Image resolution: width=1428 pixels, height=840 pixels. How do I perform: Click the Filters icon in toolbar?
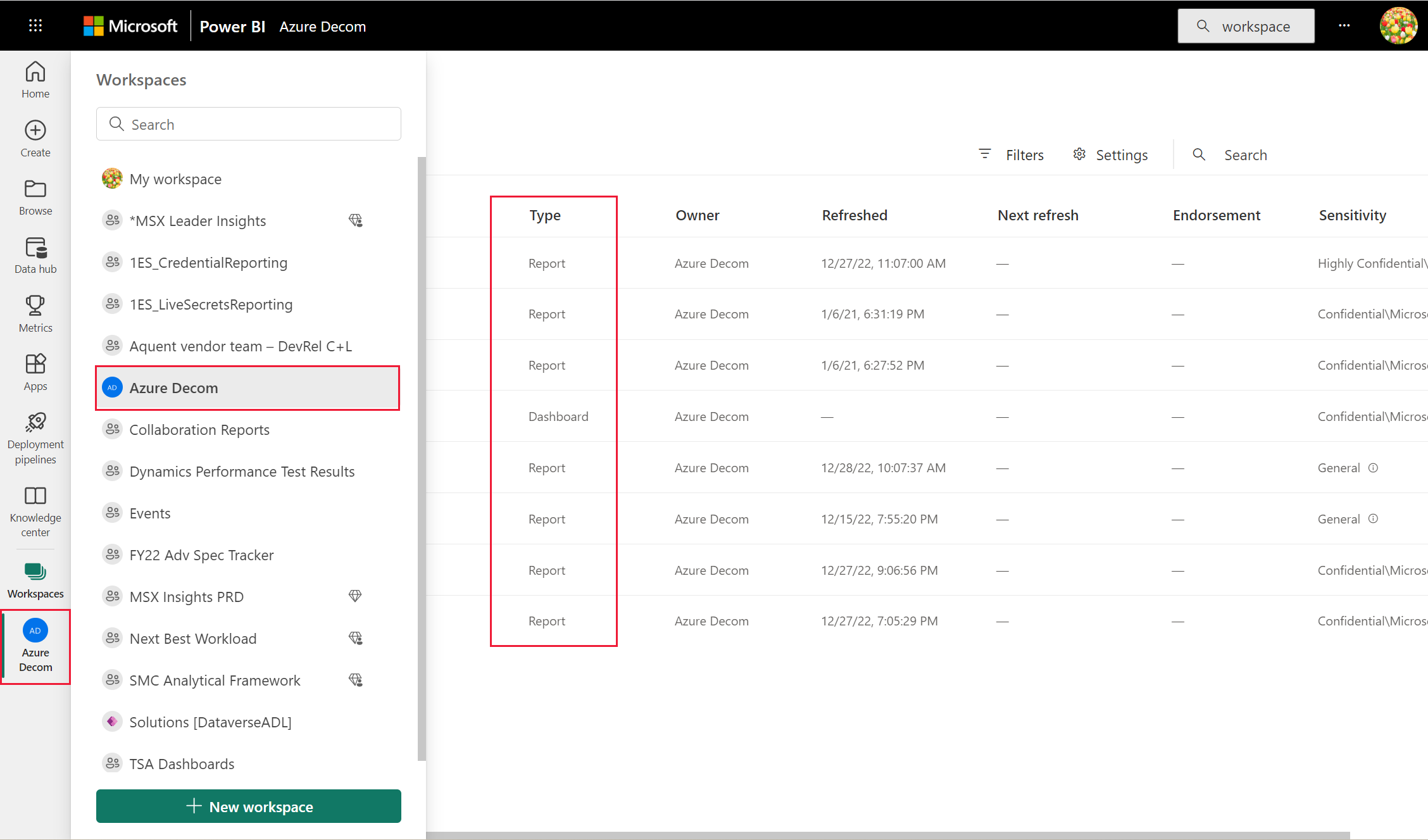tap(985, 154)
